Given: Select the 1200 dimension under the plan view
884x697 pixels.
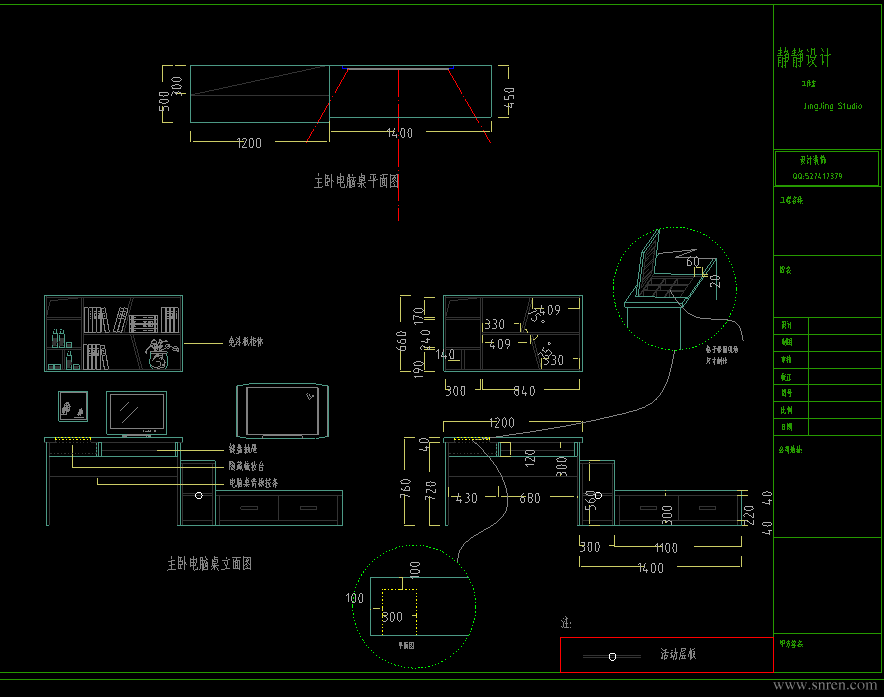Looking at the screenshot, I should pyautogui.click(x=249, y=143).
